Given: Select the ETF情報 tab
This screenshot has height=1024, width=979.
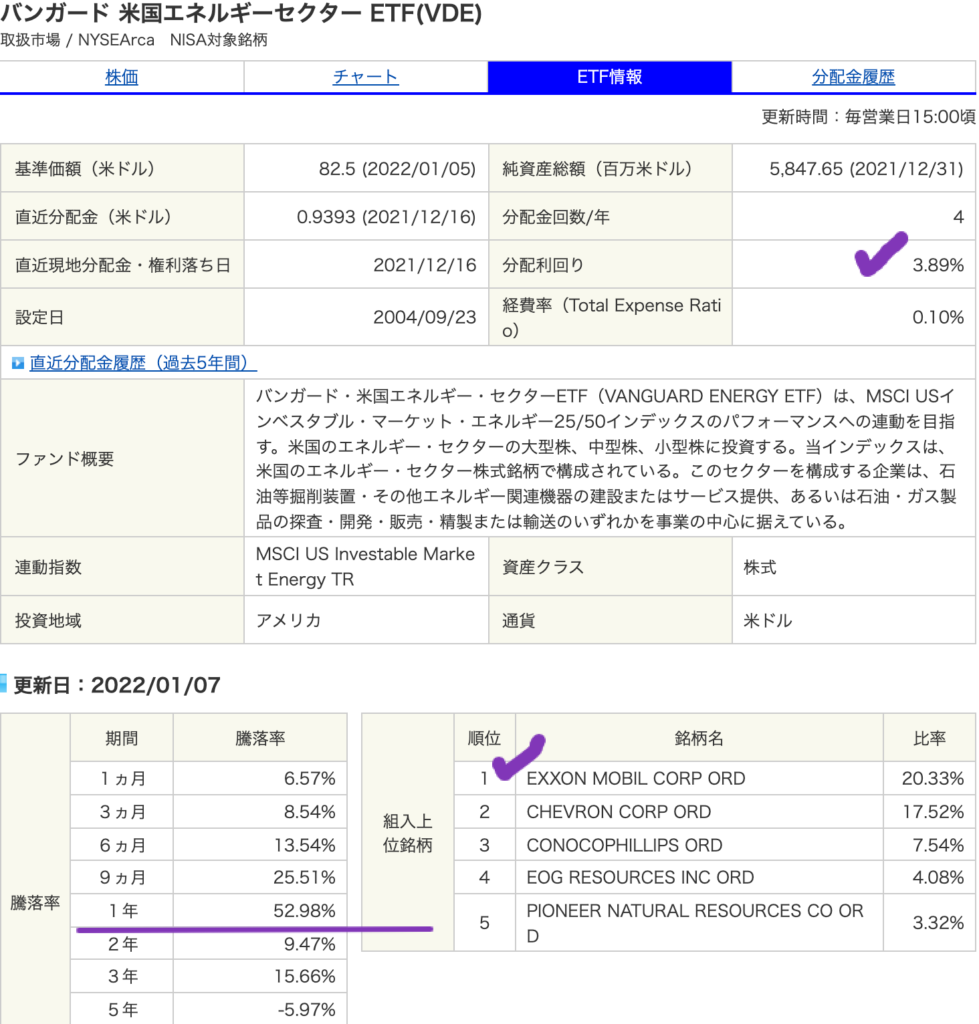Looking at the screenshot, I should point(609,77).
